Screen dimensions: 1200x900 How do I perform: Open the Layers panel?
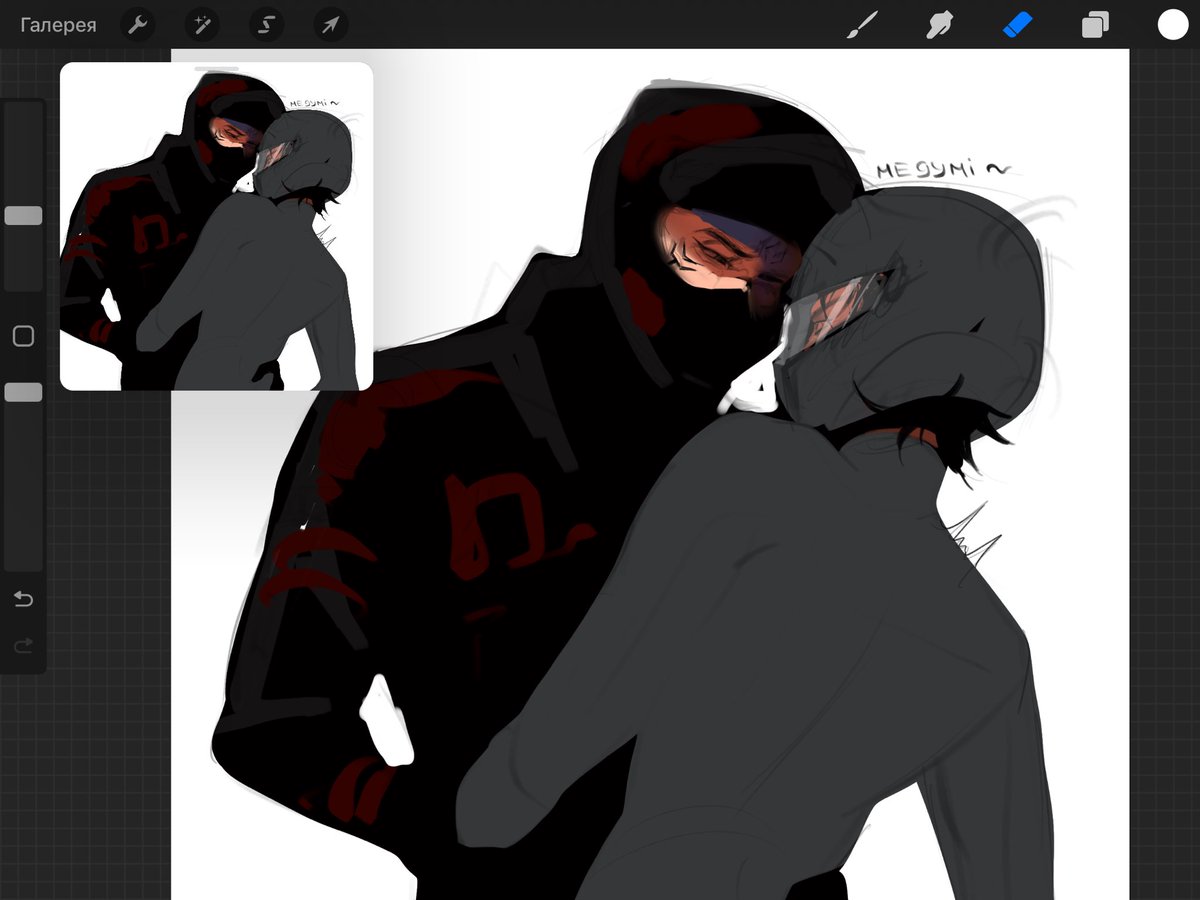click(x=1095, y=25)
